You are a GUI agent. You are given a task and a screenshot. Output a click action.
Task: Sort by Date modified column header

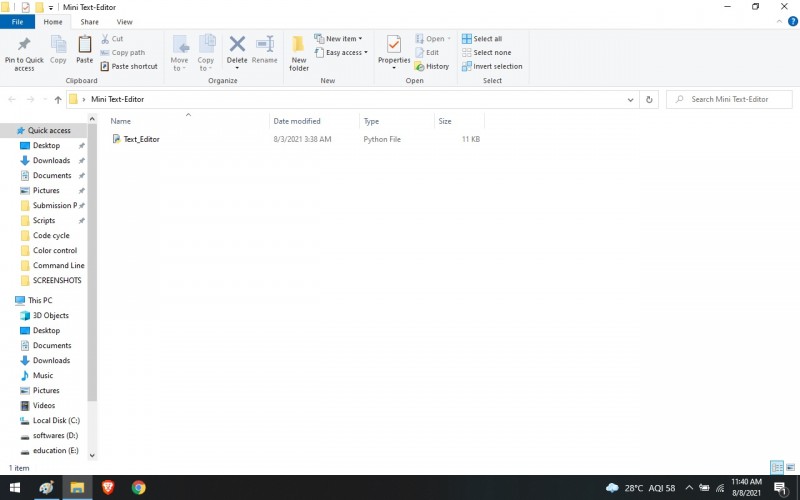[x=297, y=121]
